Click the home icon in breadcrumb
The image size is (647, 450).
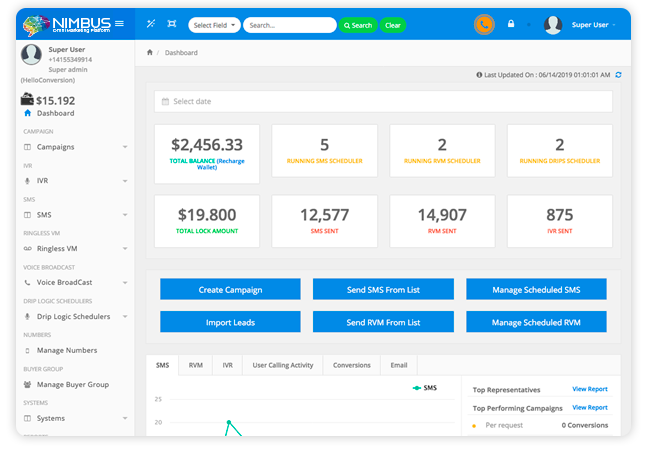tap(150, 52)
